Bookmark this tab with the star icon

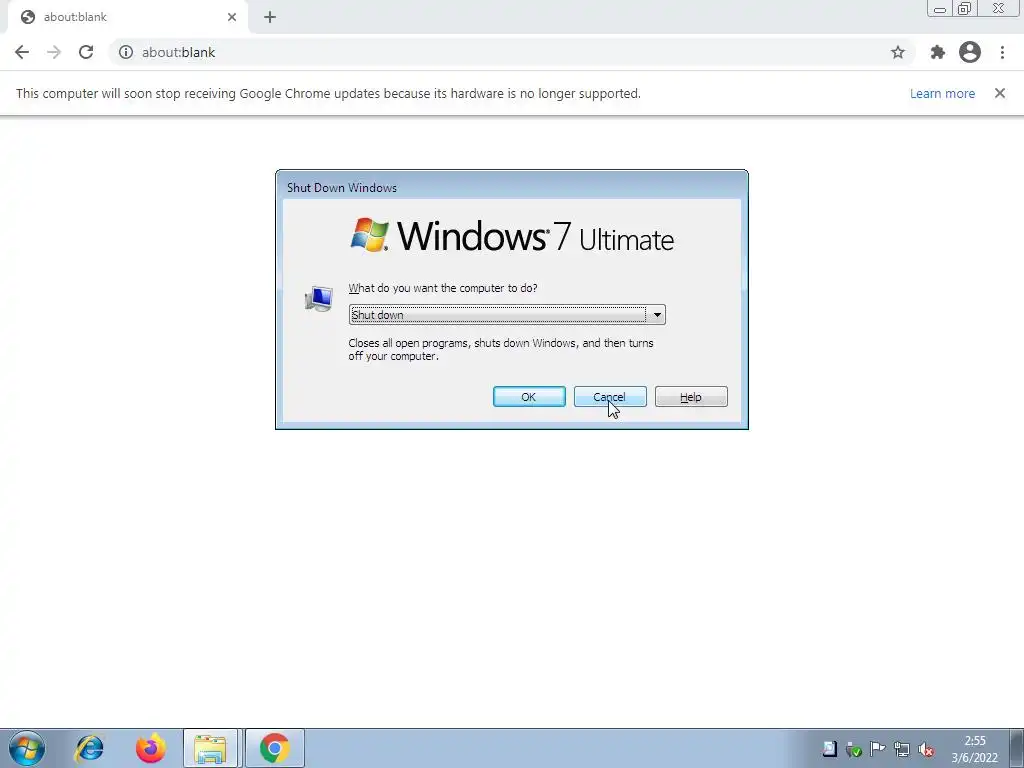point(898,52)
